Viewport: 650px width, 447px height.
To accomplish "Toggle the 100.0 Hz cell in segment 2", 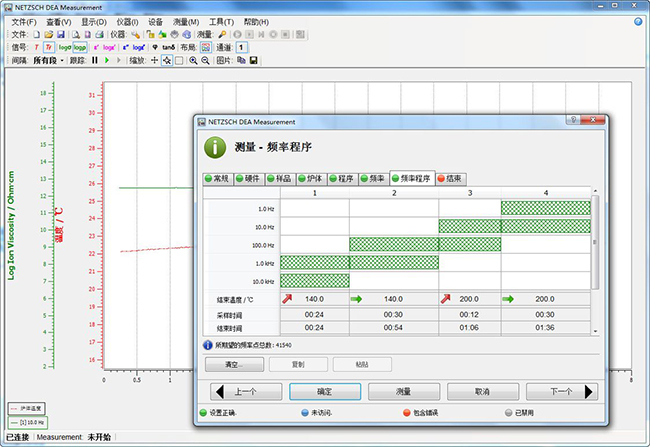I will 393,244.
